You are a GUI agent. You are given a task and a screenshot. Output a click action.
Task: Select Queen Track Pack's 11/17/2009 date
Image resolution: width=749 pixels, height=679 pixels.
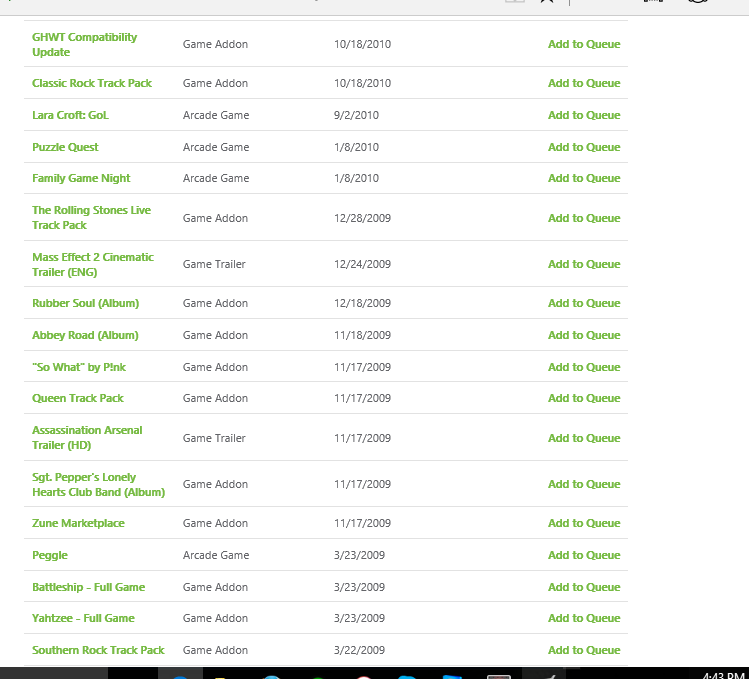[362, 399]
